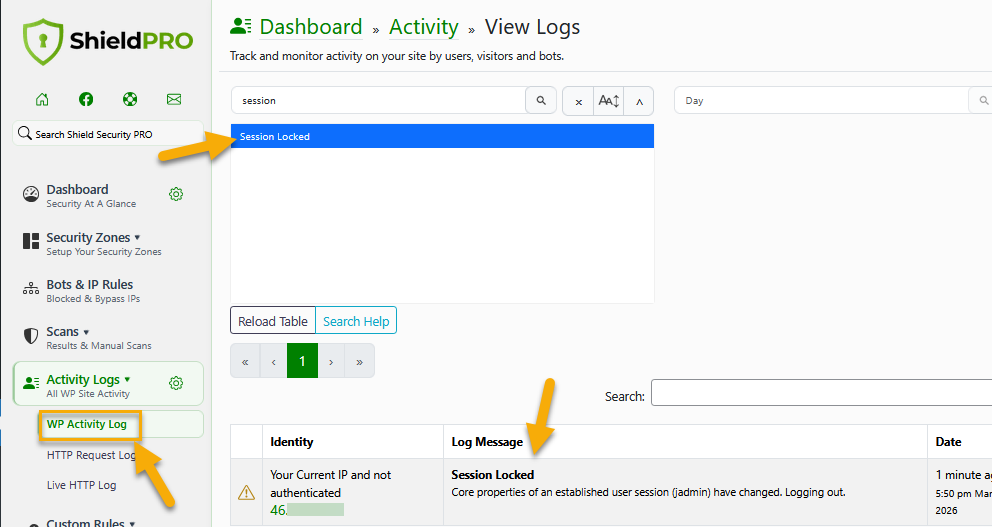
Task: Click Search Help button
Action: point(356,321)
